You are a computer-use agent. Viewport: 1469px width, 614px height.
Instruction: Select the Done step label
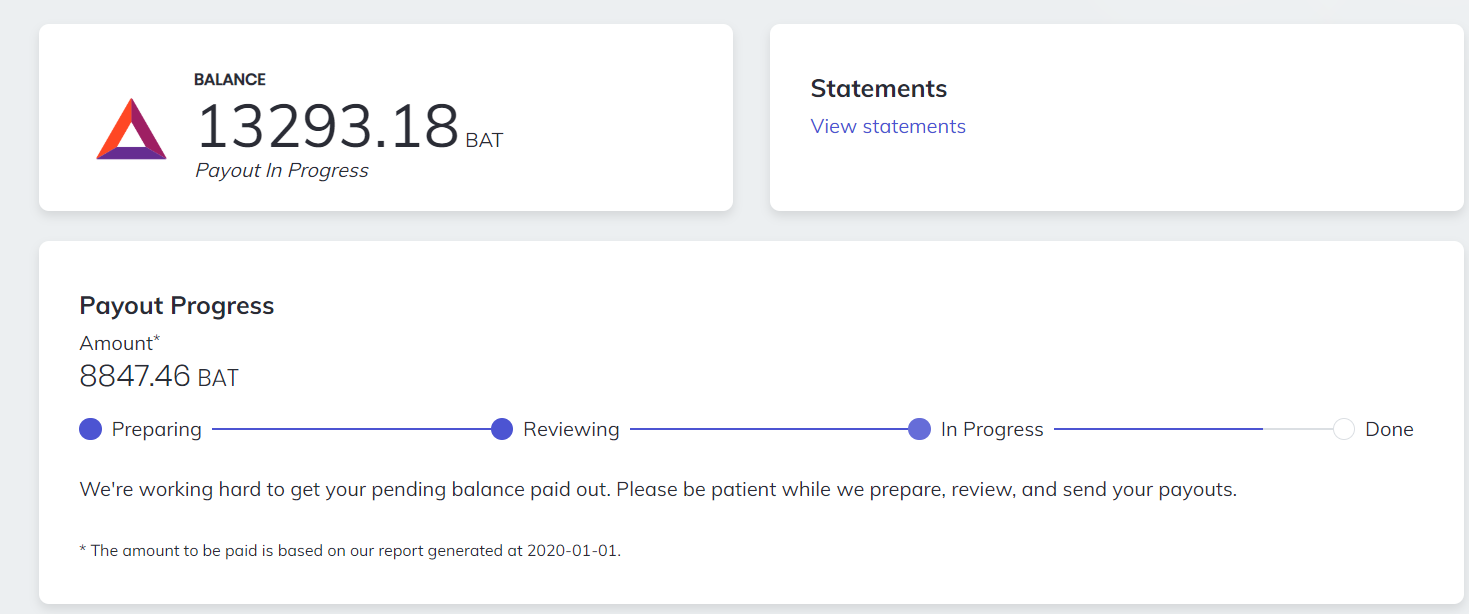pyautogui.click(x=1389, y=429)
